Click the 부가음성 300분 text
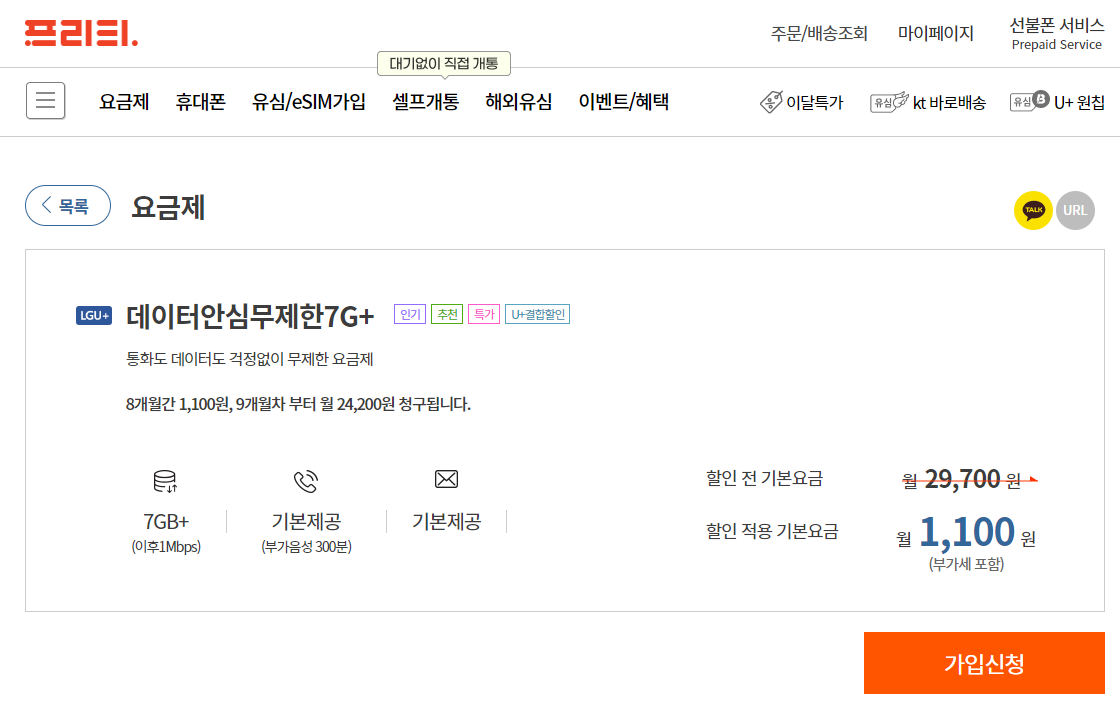This screenshot has width=1120, height=706. pyautogui.click(x=306, y=547)
